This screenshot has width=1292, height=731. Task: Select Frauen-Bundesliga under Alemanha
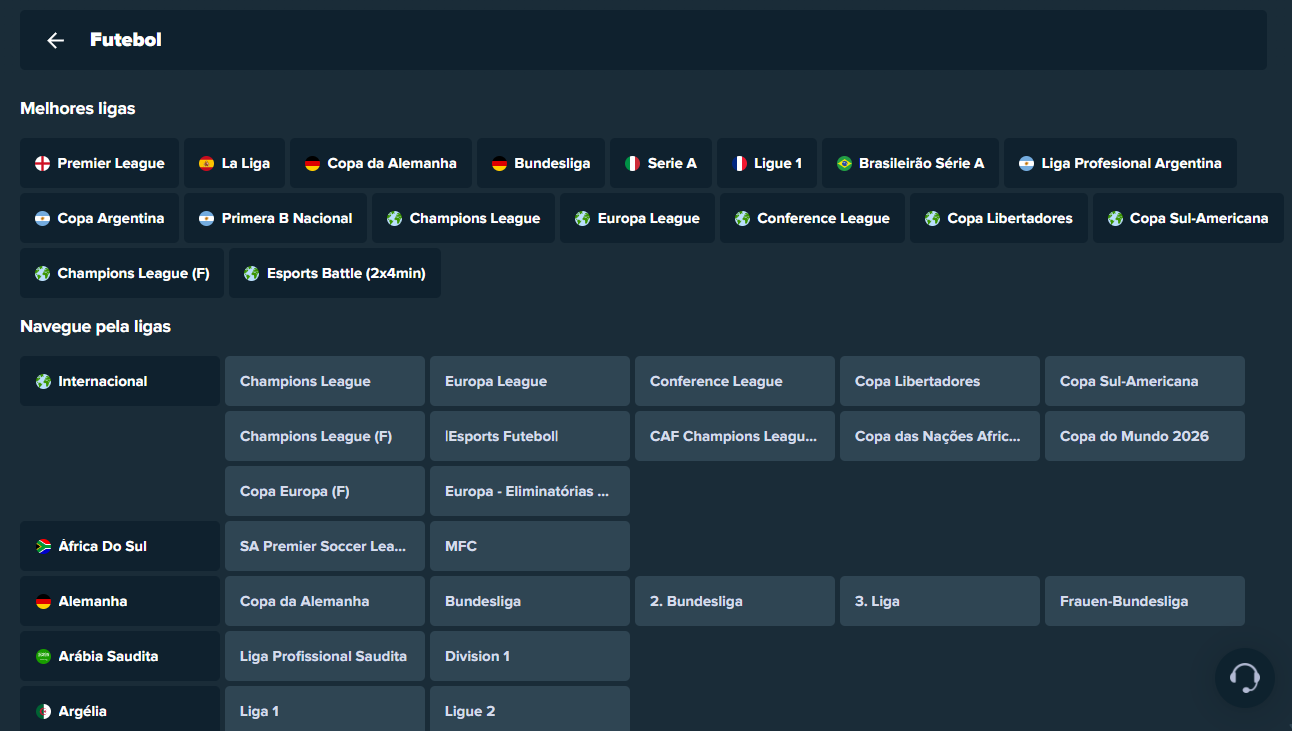tap(1144, 601)
